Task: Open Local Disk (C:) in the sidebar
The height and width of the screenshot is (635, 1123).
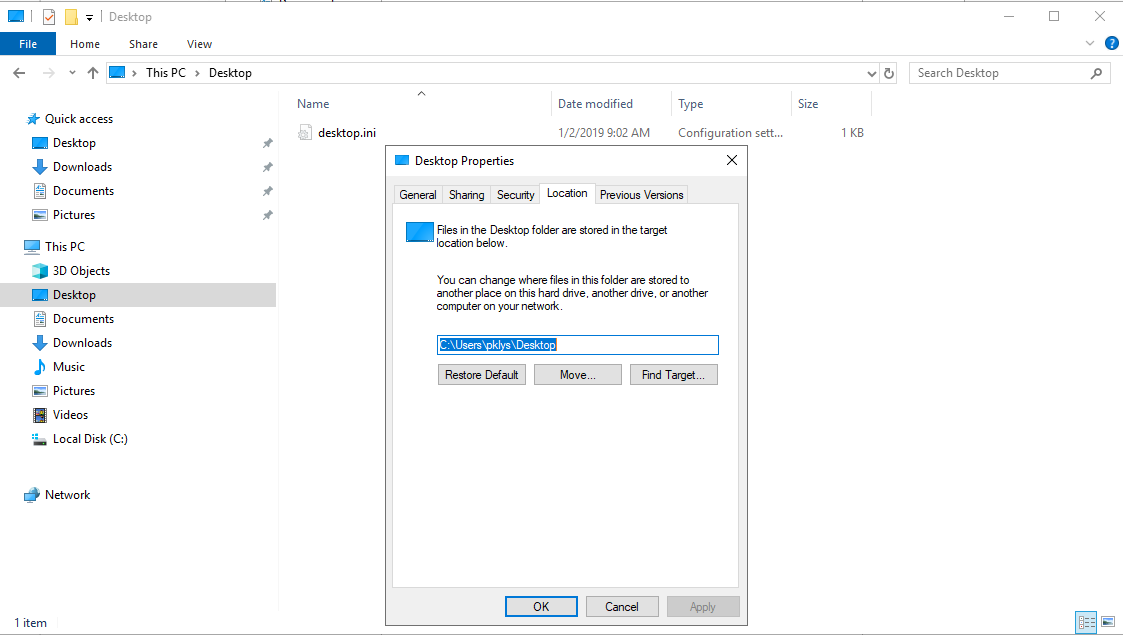Action: [x=90, y=438]
